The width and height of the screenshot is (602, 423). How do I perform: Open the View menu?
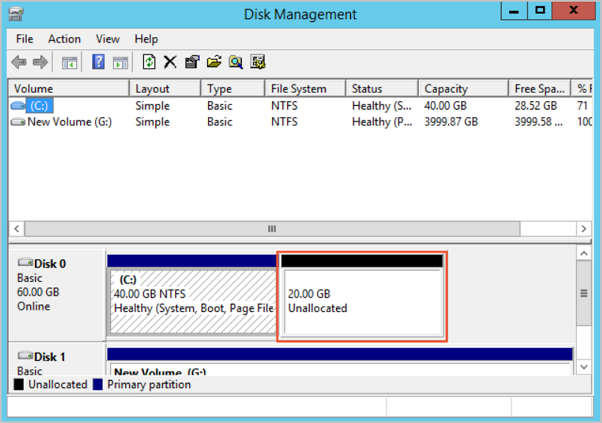(108, 39)
